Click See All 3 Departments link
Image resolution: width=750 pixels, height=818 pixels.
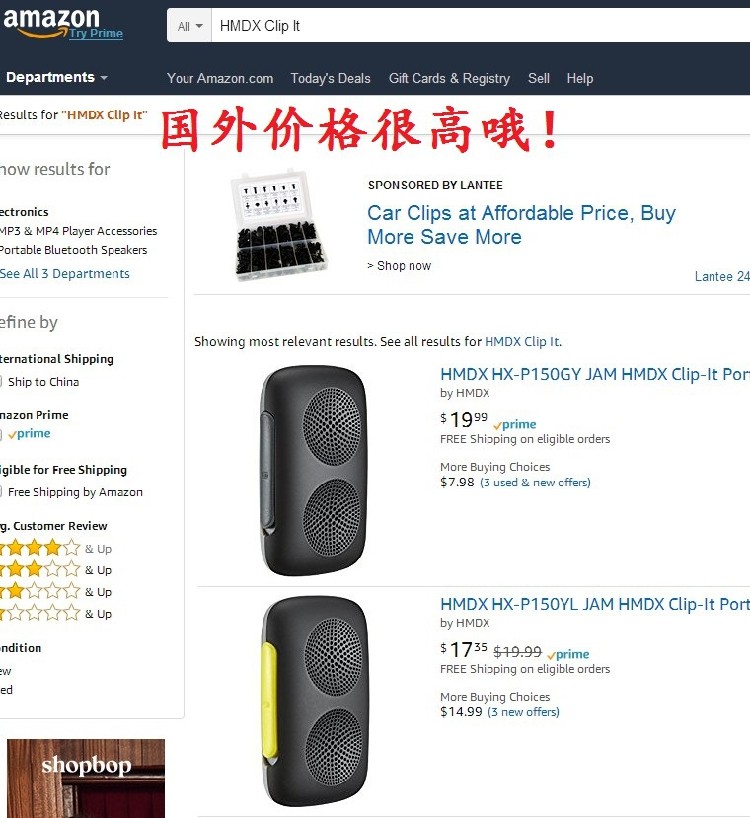click(x=65, y=274)
